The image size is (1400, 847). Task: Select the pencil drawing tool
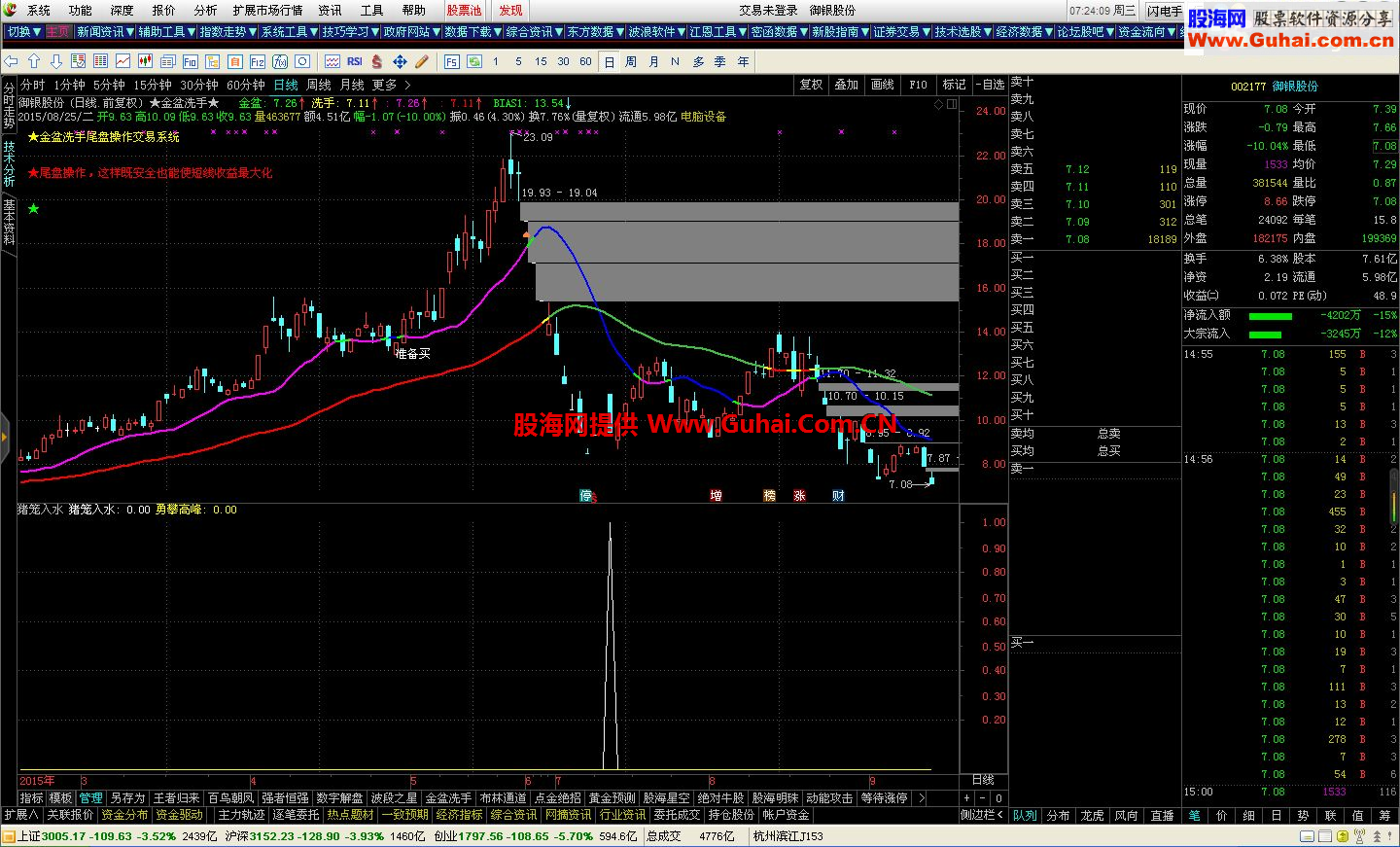click(x=422, y=61)
